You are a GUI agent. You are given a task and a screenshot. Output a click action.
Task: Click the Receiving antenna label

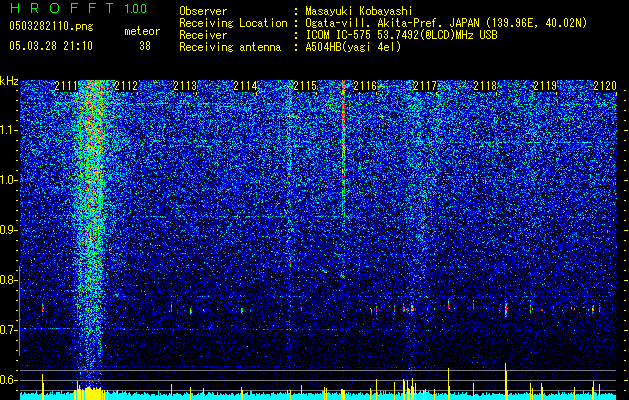click(x=230, y=47)
